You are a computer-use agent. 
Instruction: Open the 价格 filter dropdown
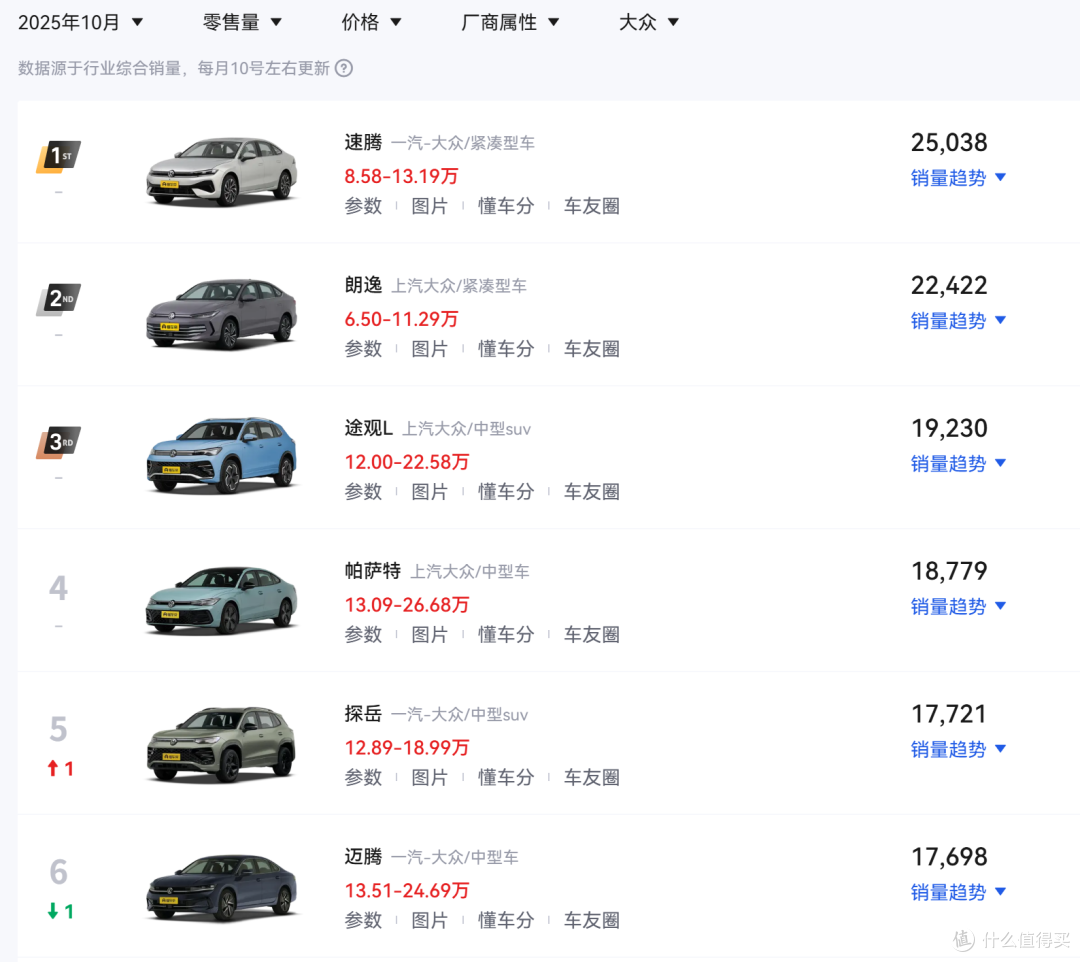point(371,22)
